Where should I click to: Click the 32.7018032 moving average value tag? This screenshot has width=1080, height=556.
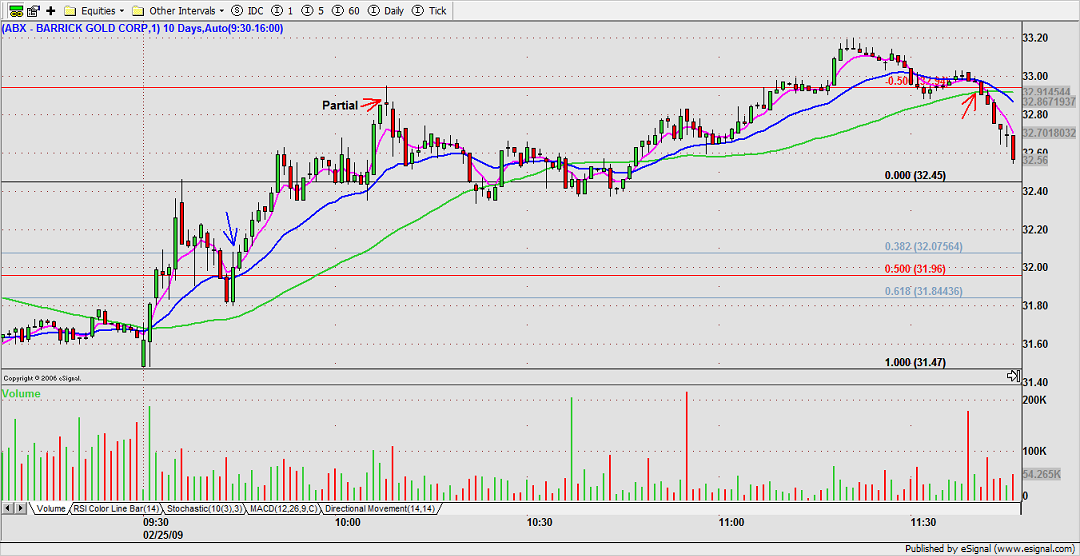1049,132
